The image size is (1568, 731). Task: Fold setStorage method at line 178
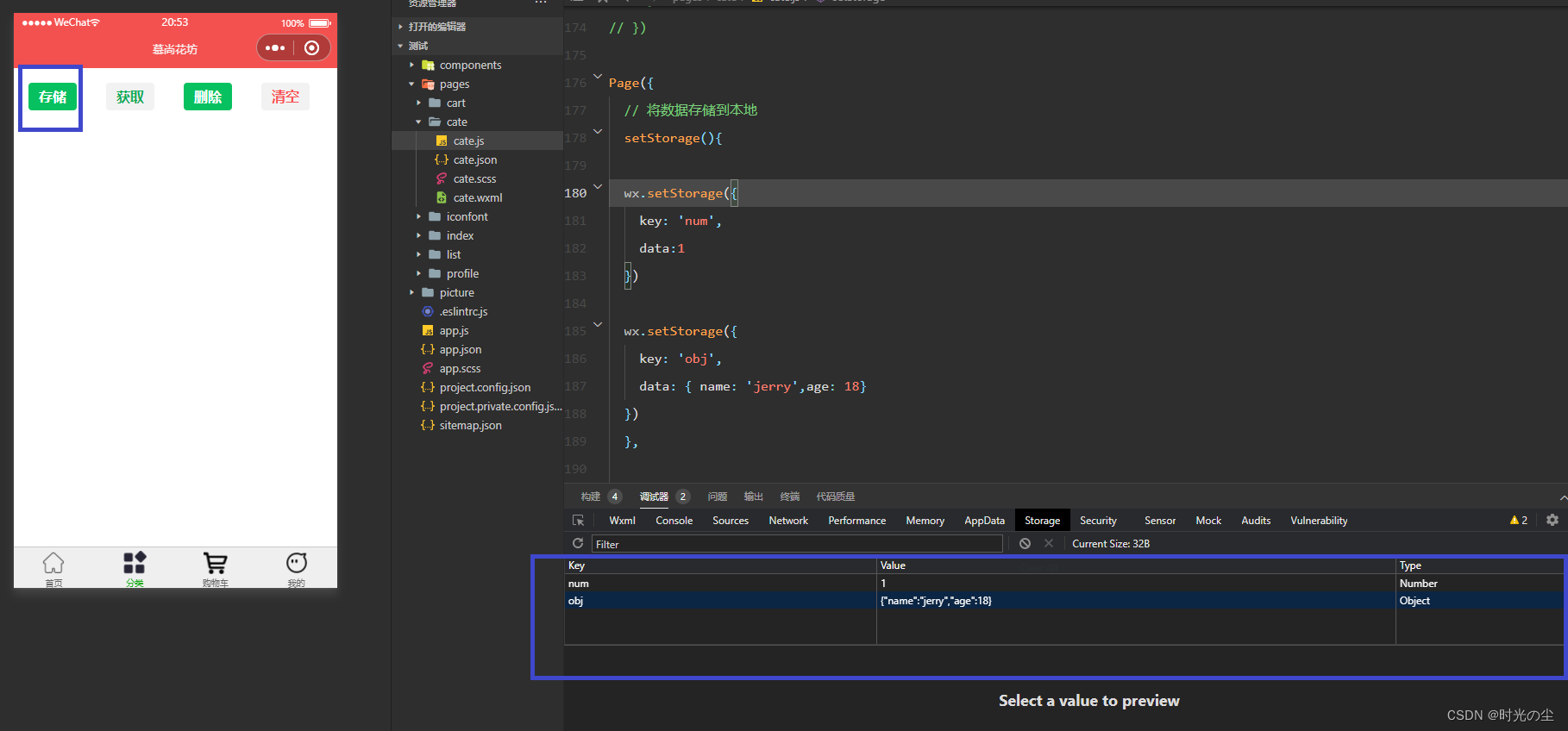tap(598, 132)
